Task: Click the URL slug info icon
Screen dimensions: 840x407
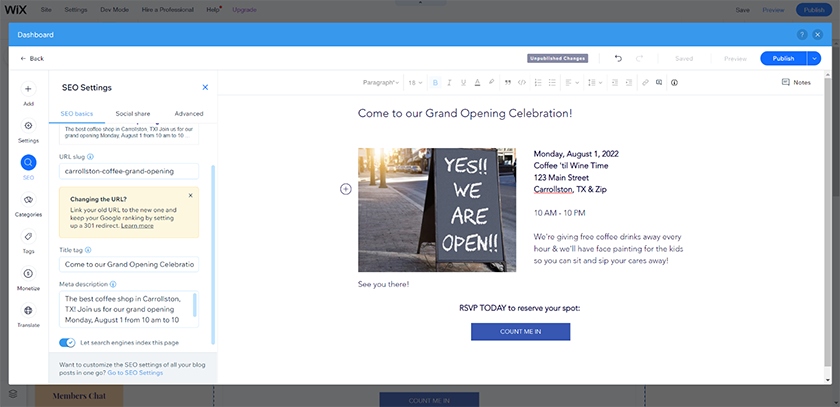Action: [x=90, y=157]
